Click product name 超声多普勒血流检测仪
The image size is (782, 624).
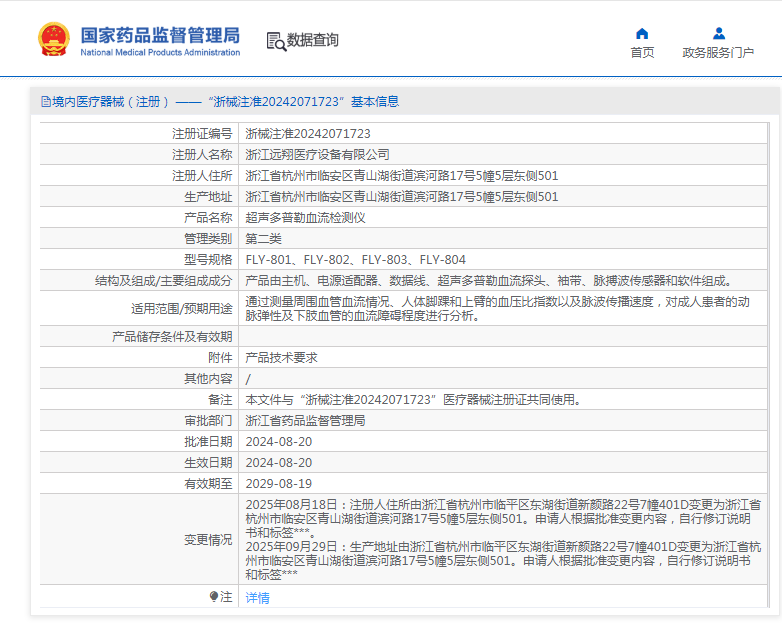[305, 217]
